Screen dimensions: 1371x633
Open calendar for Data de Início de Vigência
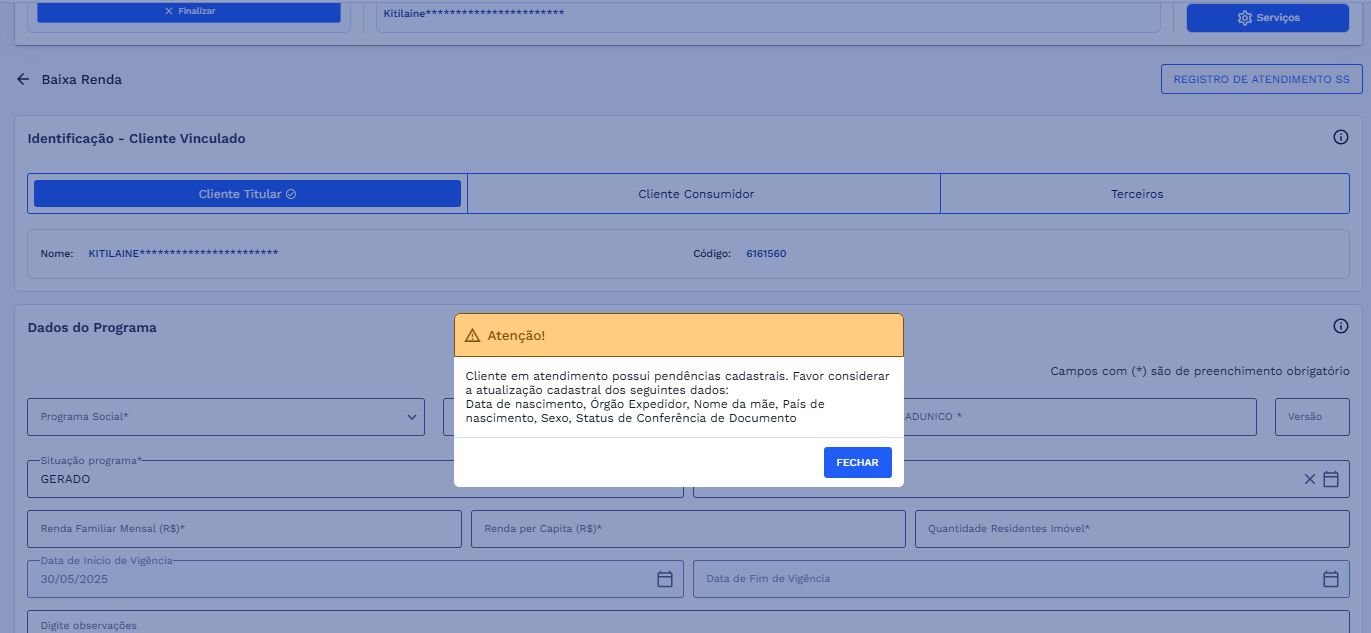point(665,579)
